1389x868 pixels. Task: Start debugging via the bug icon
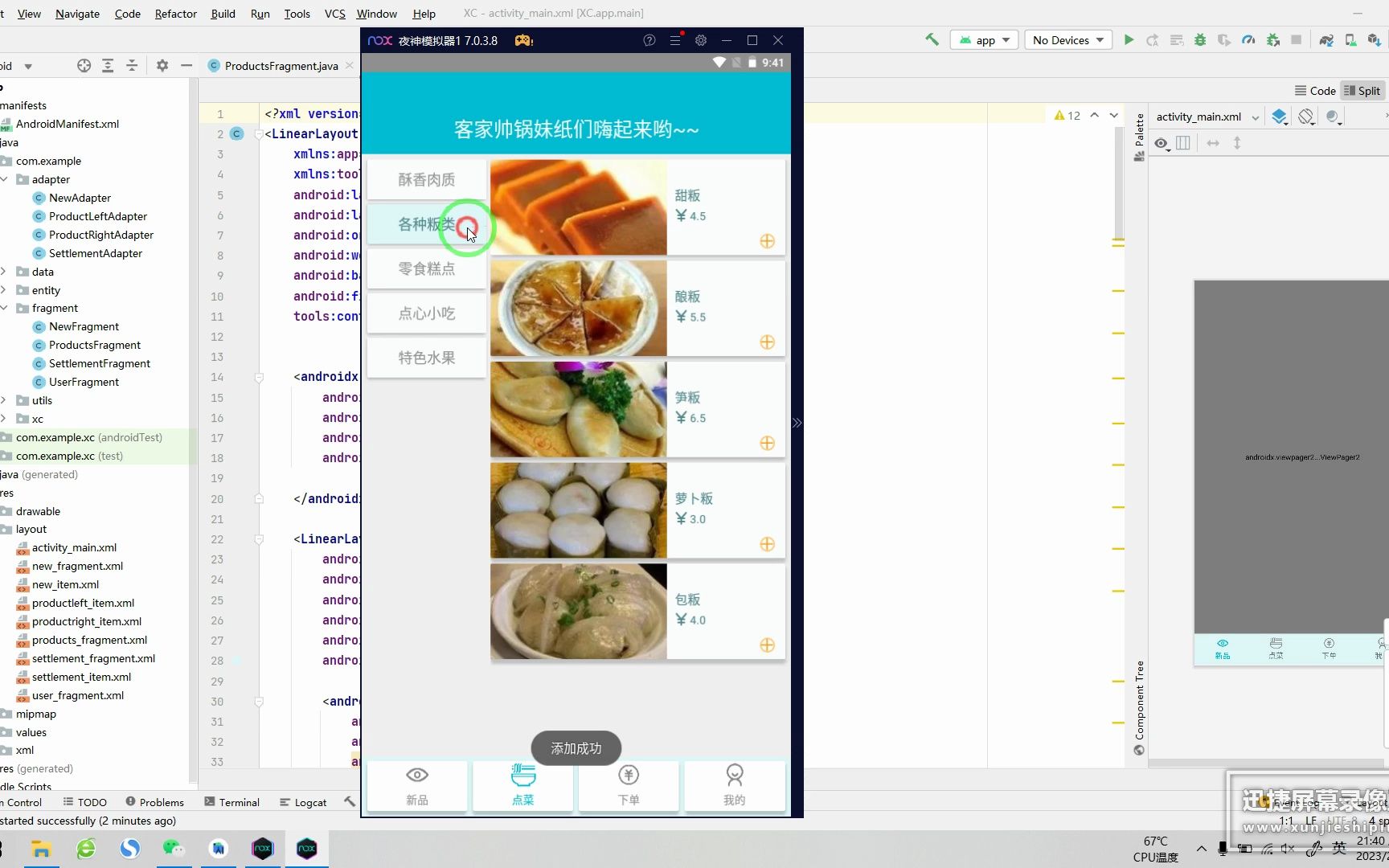click(x=1200, y=39)
